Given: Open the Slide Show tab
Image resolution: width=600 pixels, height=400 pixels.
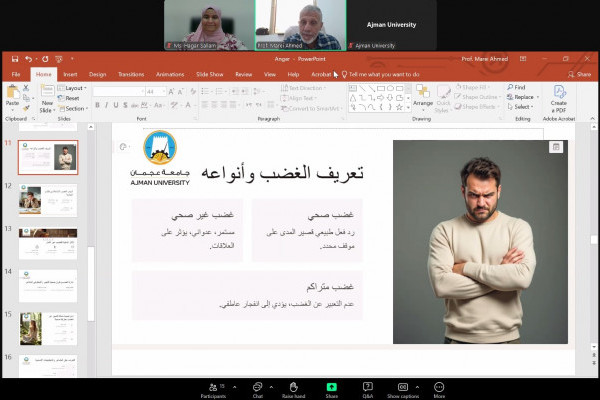Looking at the screenshot, I should (x=210, y=74).
